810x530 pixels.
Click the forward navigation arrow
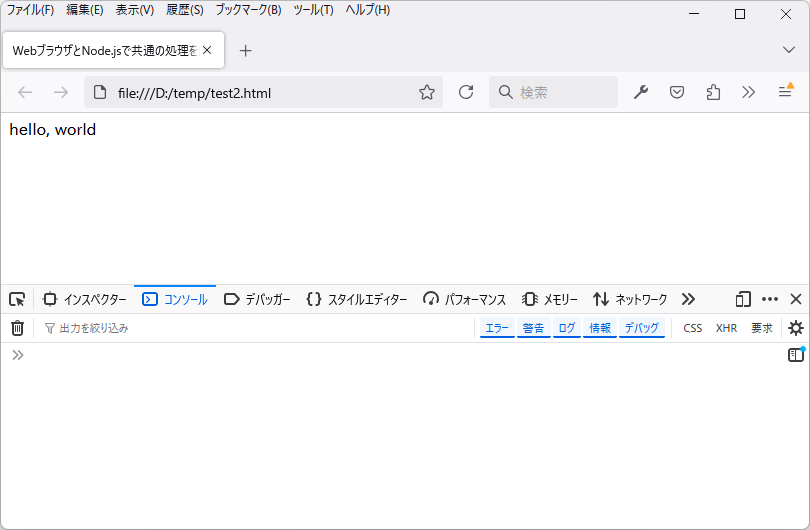pos(60,92)
